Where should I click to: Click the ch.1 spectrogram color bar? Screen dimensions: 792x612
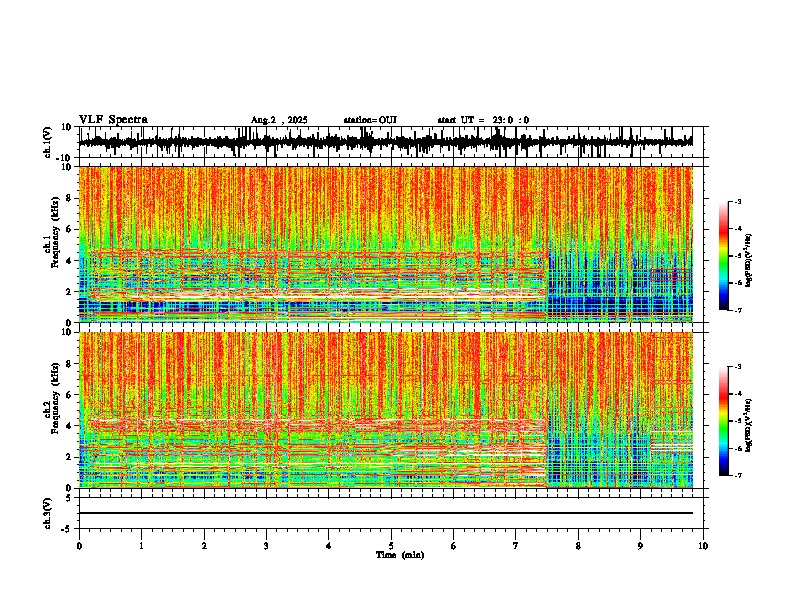[723, 256]
